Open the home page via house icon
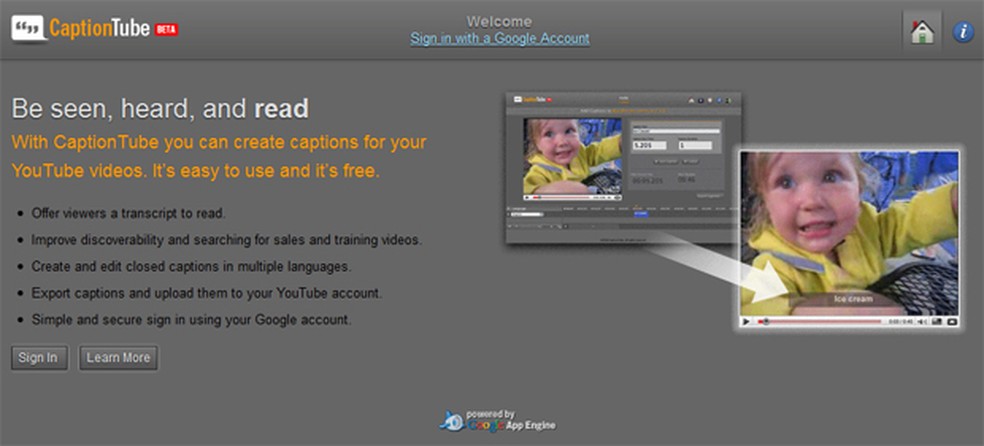Viewport: 984px width, 446px height. click(x=922, y=31)
